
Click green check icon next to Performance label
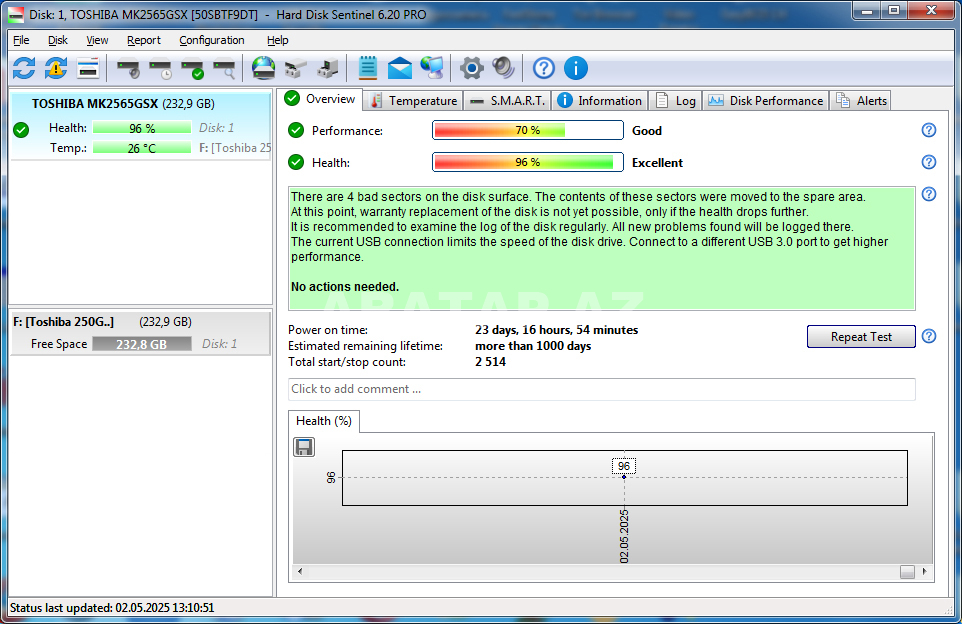tap(296, 130)
